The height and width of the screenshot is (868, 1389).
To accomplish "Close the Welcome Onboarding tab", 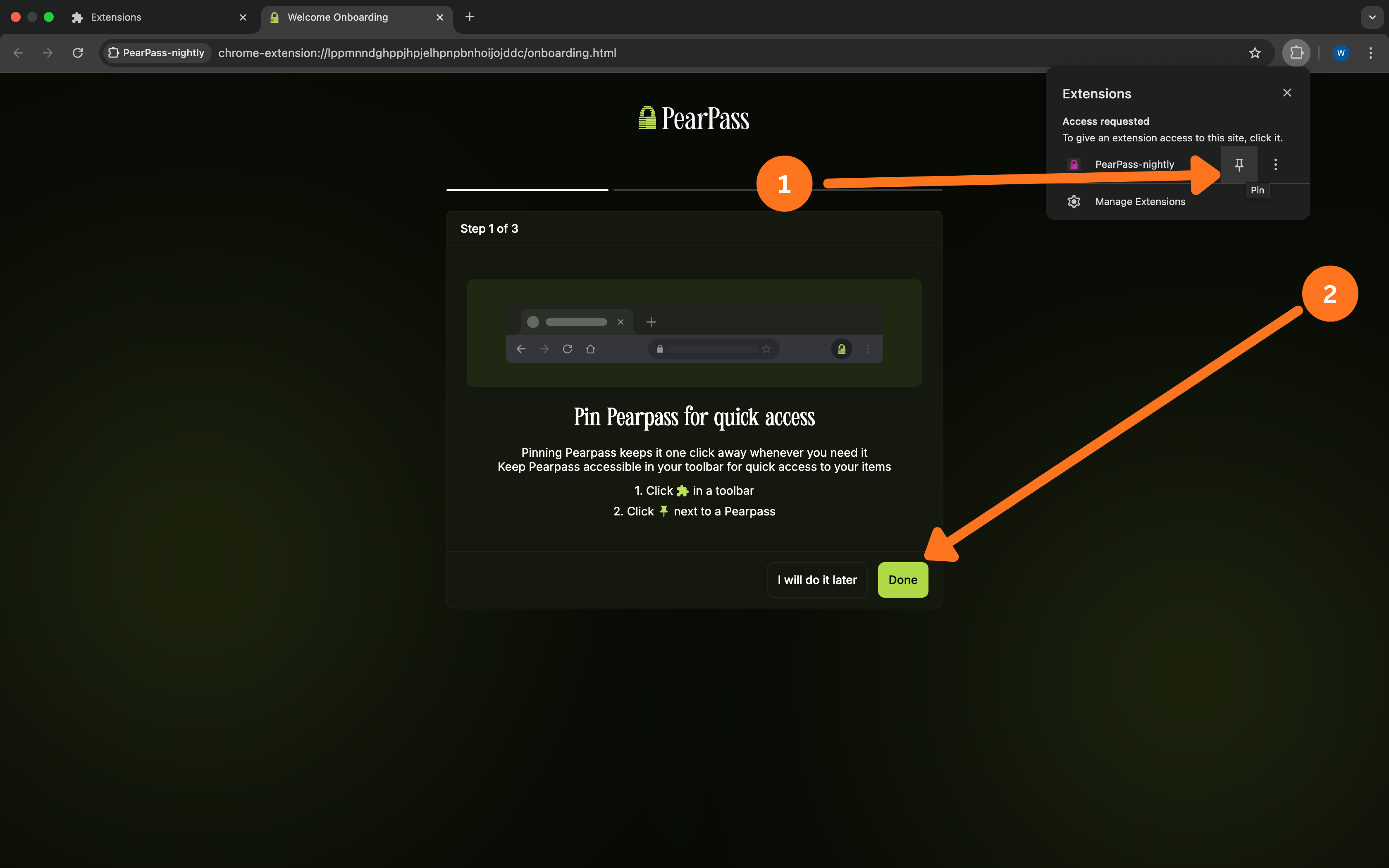I will [x=440, y=17].
